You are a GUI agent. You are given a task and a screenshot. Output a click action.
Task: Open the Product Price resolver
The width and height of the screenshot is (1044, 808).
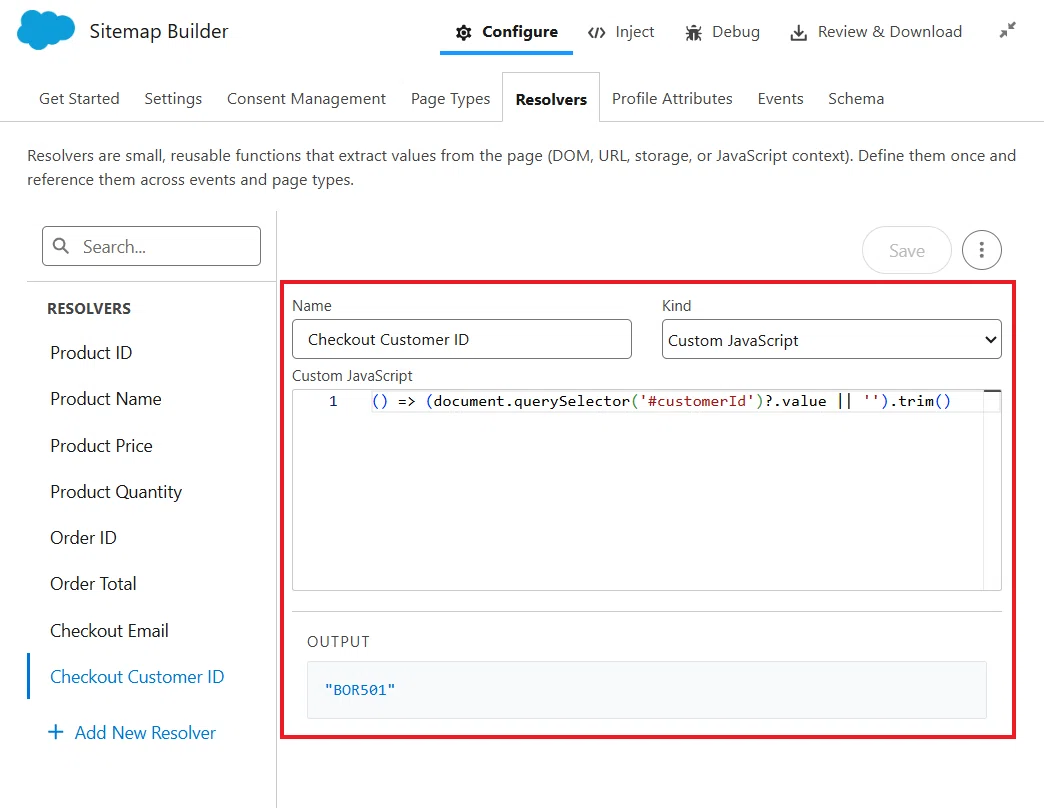click(101, 445)
